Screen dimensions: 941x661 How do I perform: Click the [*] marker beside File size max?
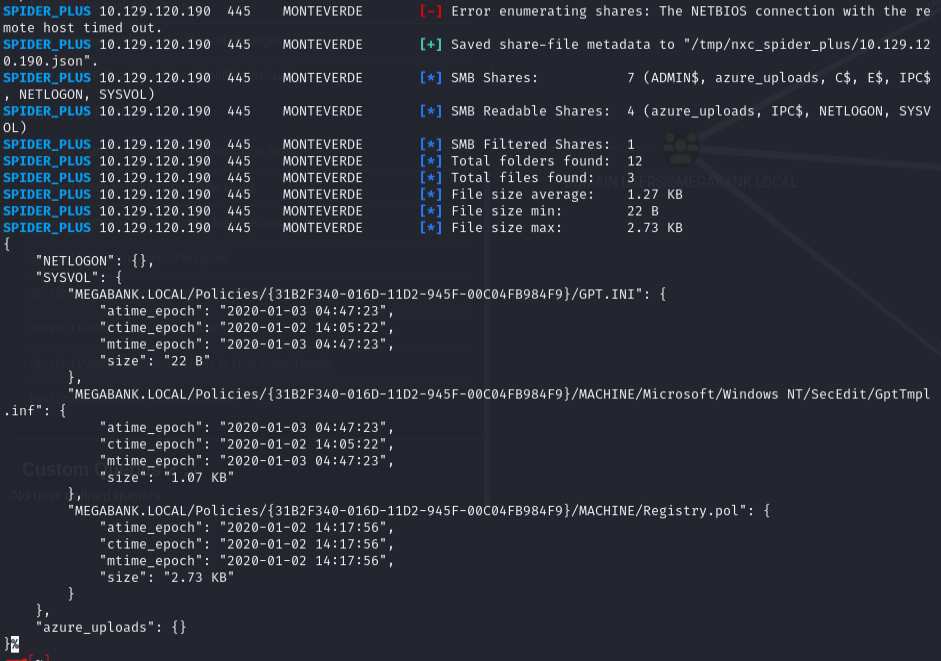(x=431, y=227)
